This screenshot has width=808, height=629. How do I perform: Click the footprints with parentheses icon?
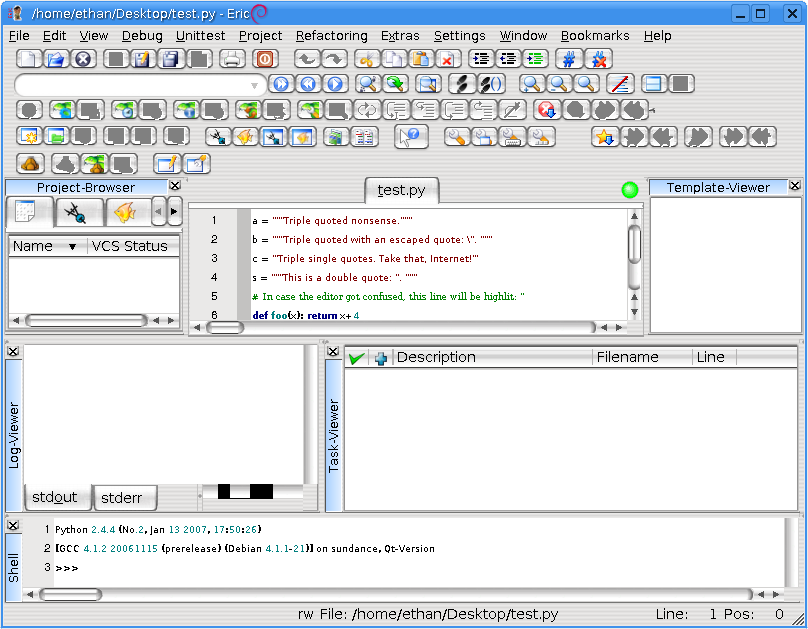click(492, 83)
